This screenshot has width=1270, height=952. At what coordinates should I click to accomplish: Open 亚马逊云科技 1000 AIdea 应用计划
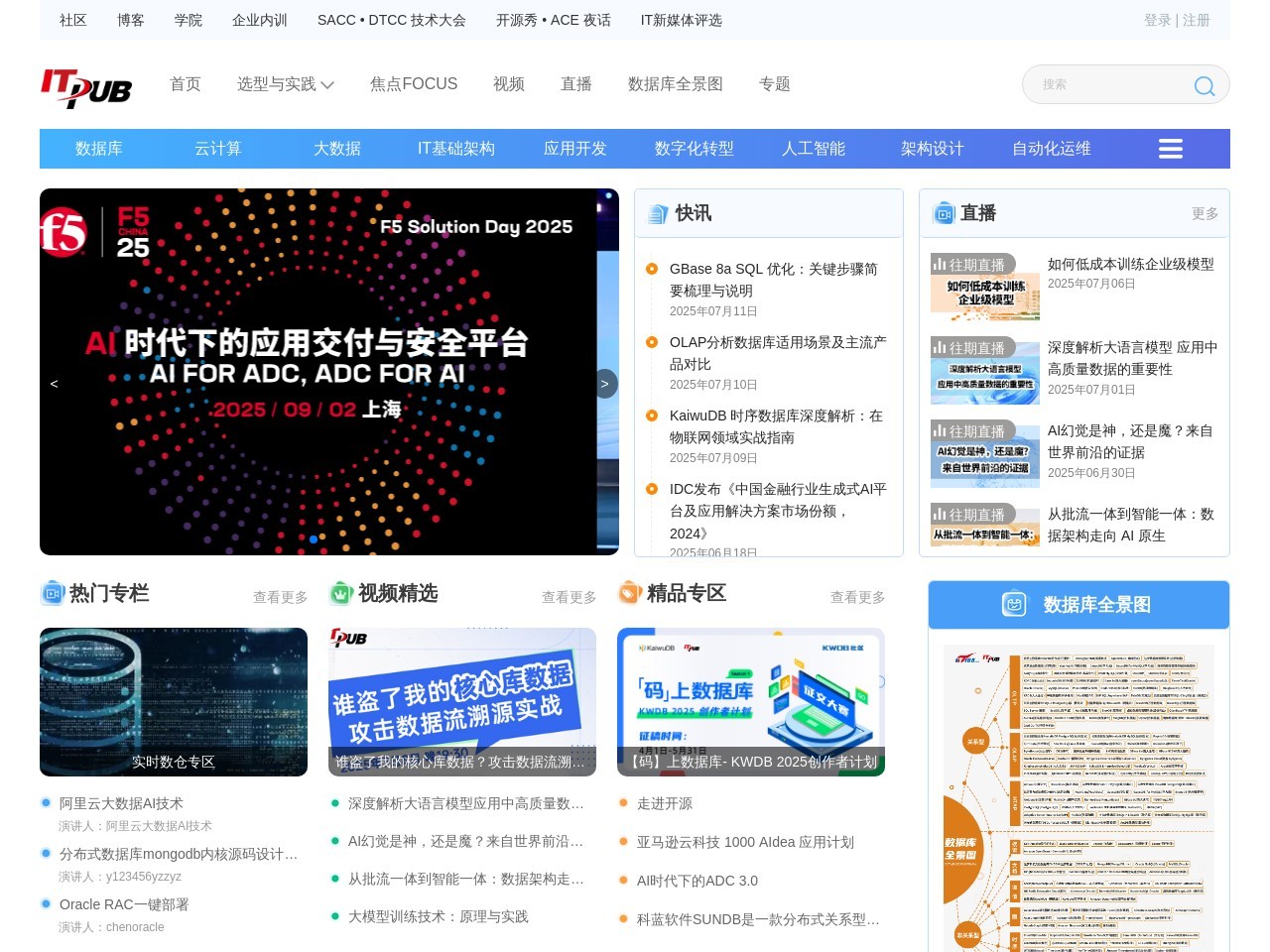point(745,843)
